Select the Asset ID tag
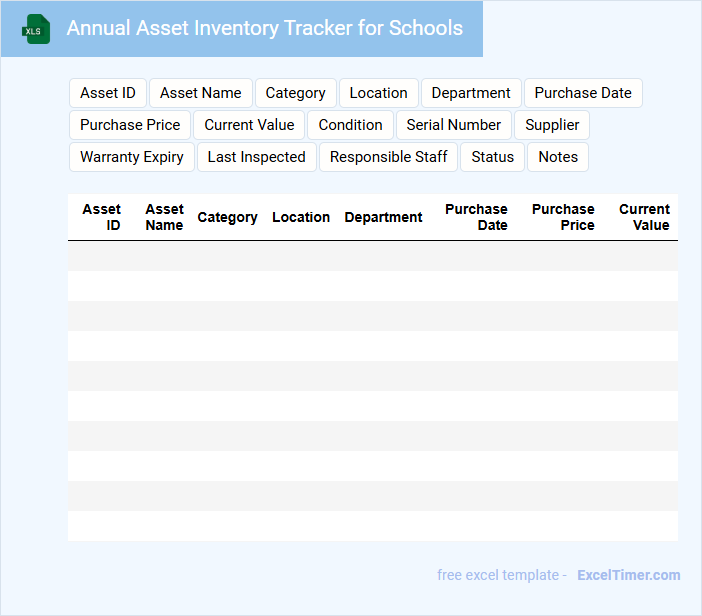 108,93
